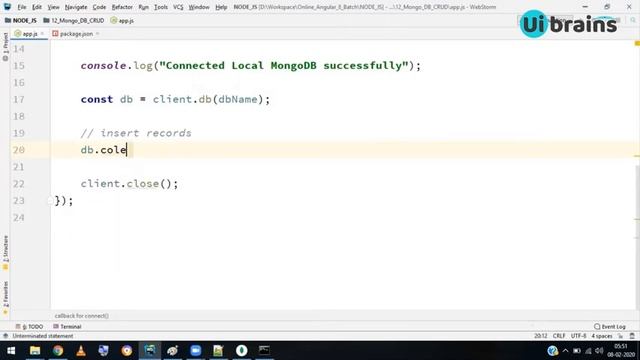The image size is (640, 360).
Task: Click the NODE_JS breadcrumb folder
Action: click(20, 20)
